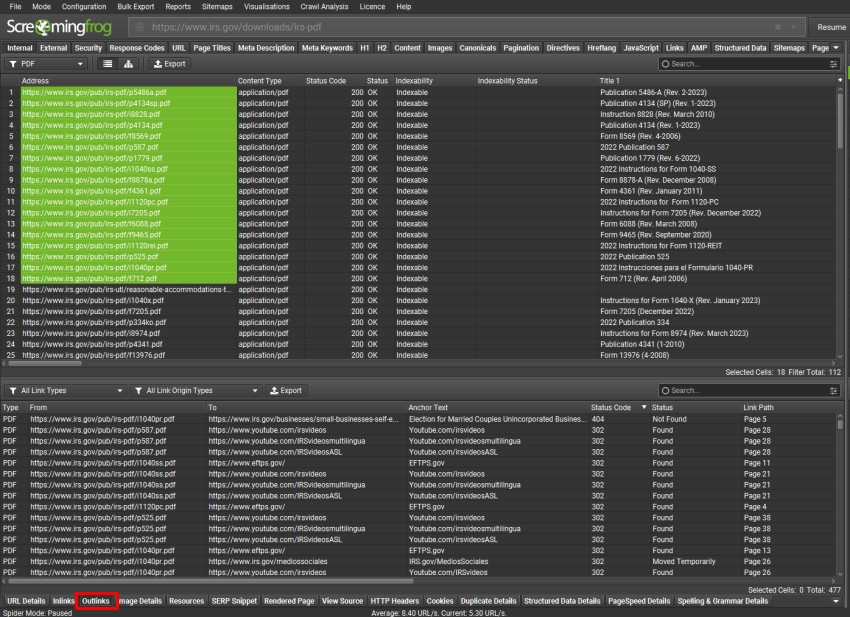Switch to the JavaScript tab

(x=641, y=48)
